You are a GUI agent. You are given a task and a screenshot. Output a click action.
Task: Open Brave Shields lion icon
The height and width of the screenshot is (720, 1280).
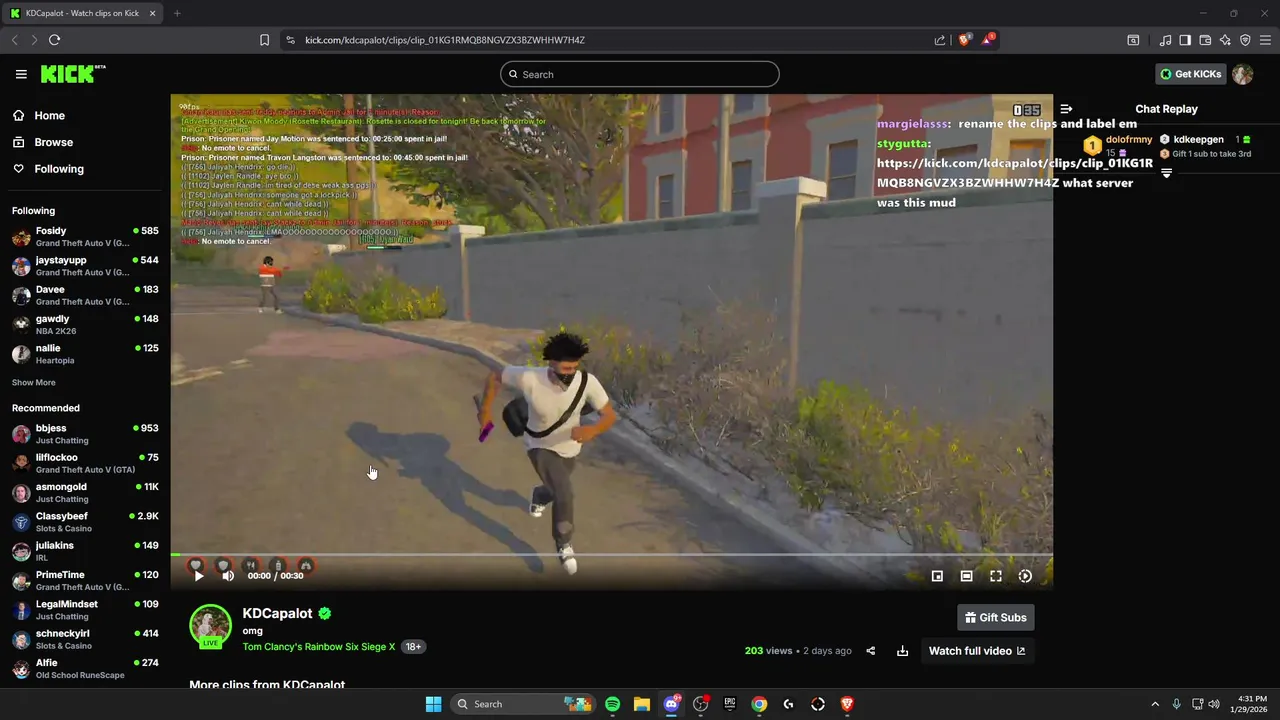pos(965,40)
